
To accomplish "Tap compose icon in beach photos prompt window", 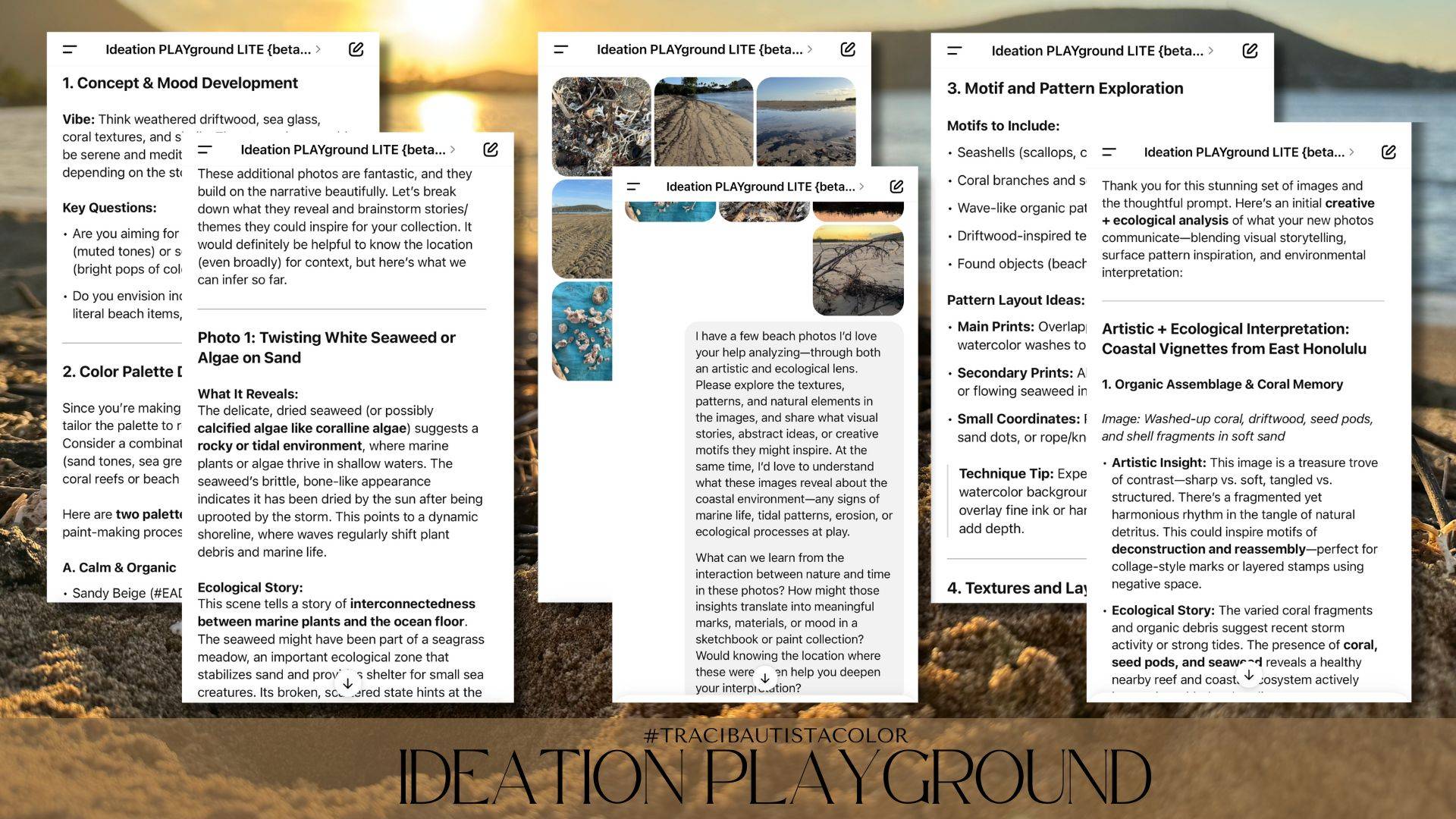I will coord(896,187).
